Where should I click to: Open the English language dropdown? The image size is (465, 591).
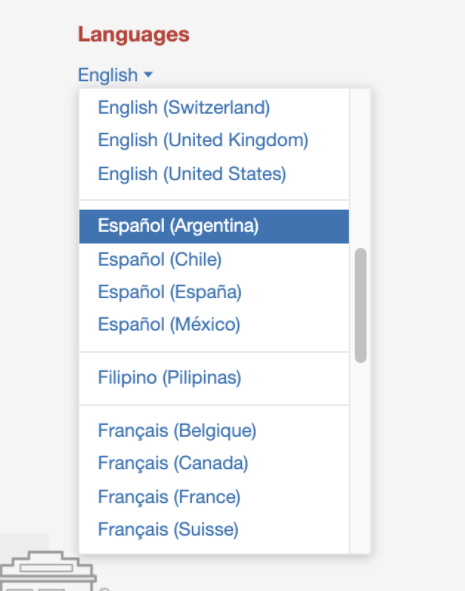point(115,75)
